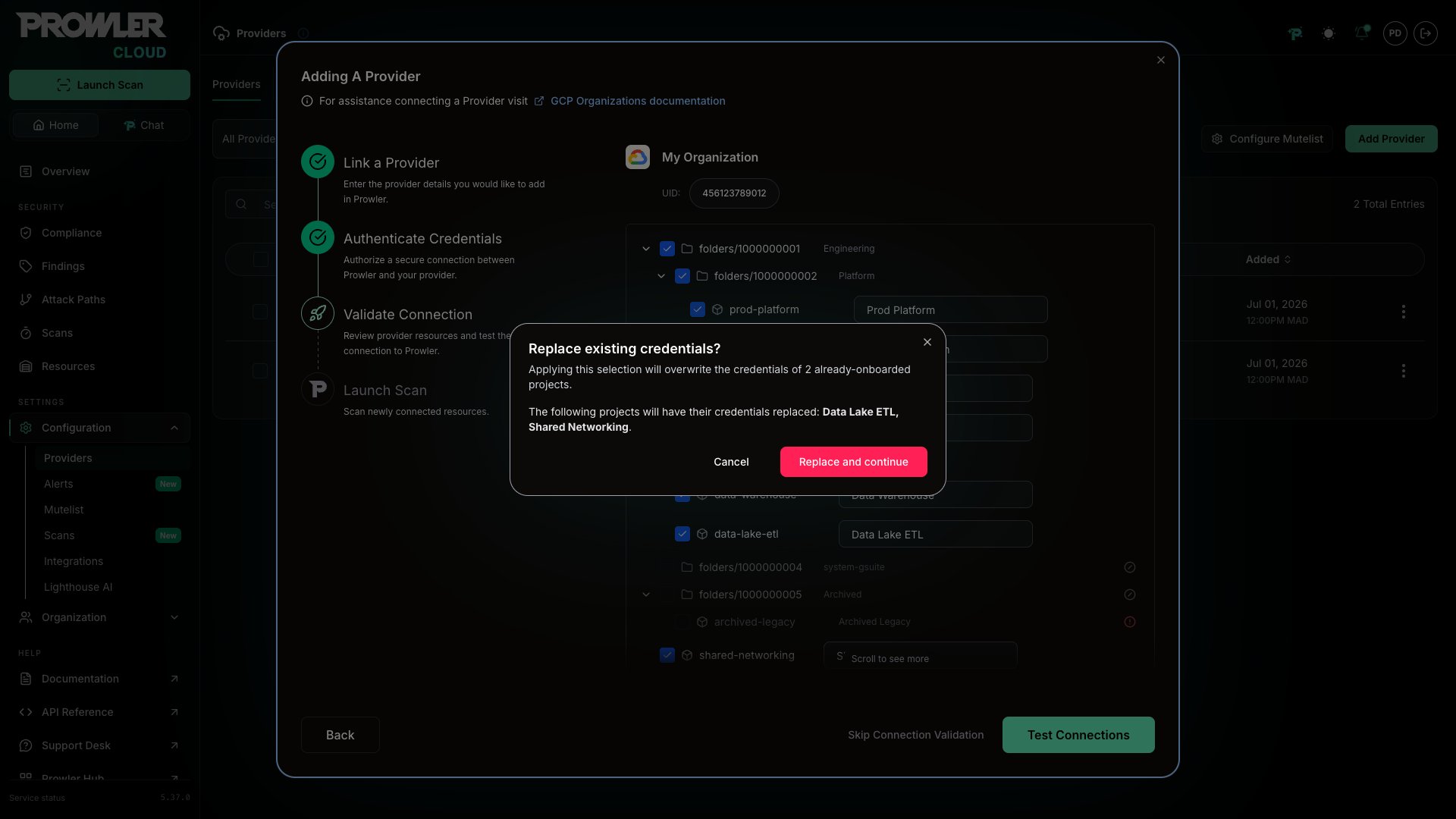
Task: Select Providers under Configuration
Action: pos(112,458)
